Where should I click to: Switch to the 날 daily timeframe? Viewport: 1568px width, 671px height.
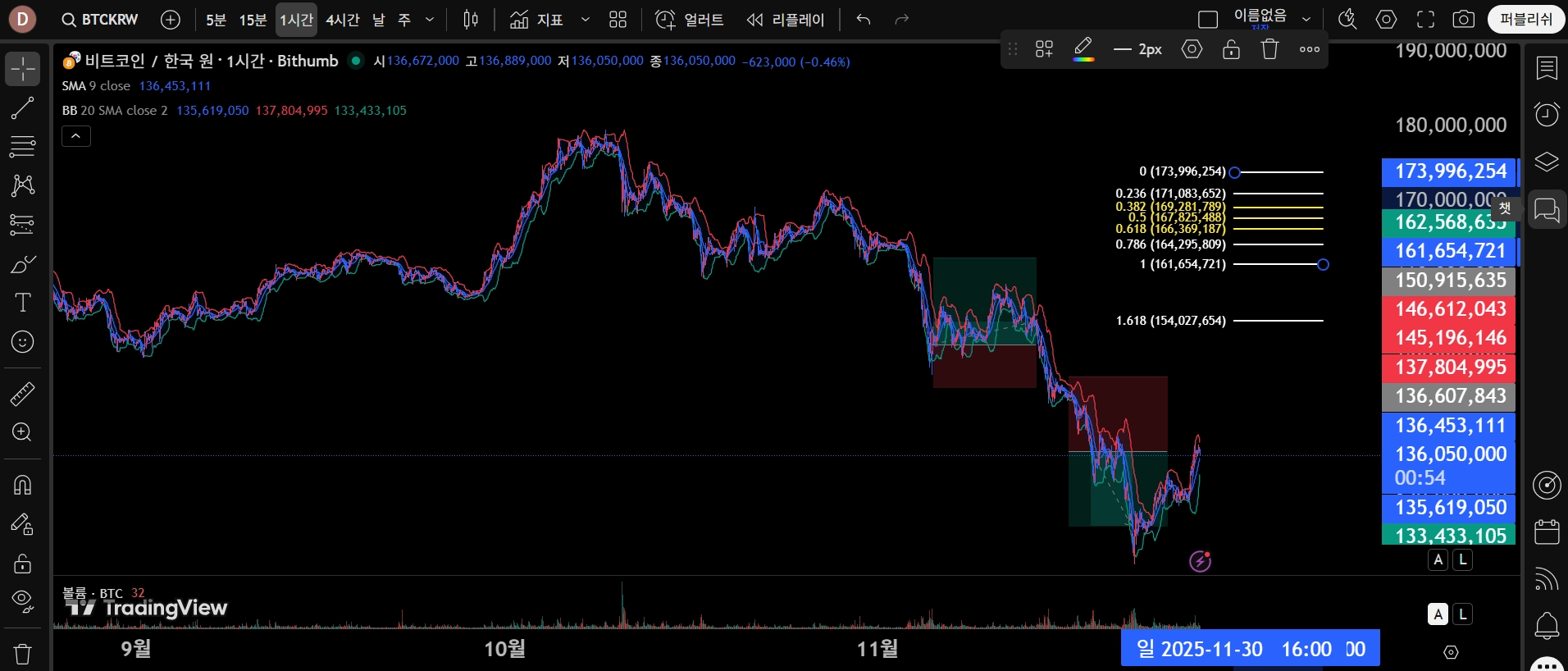pos(379,20)
